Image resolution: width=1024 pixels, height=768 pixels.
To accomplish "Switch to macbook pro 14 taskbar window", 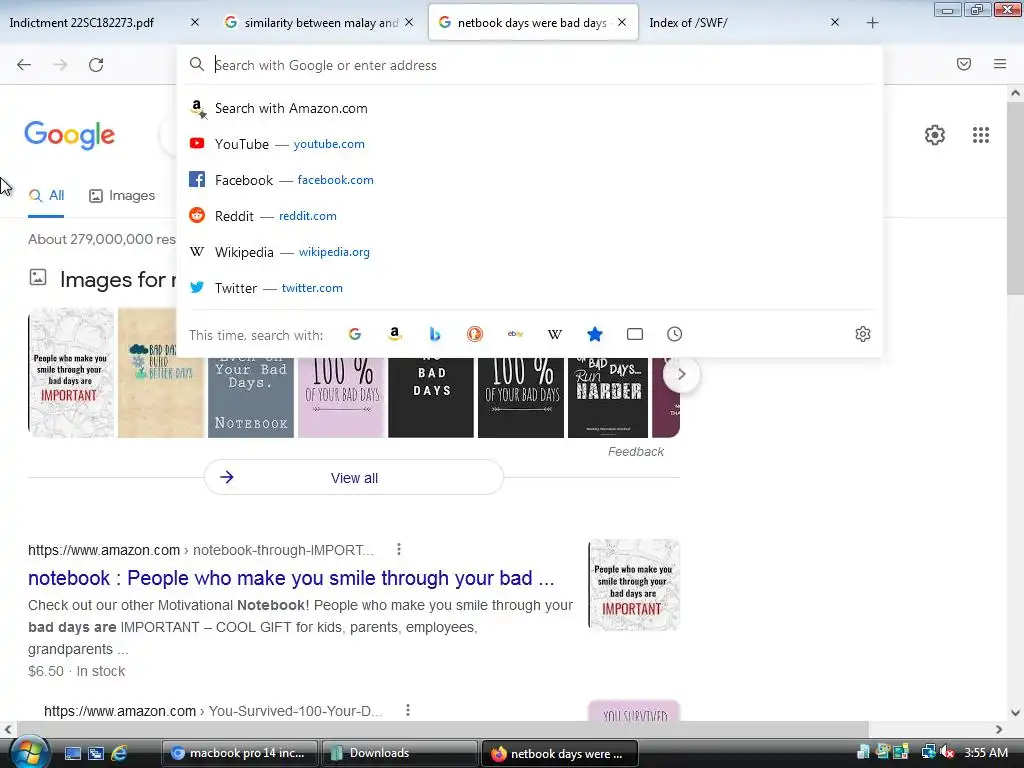I will [x=239, y=753].
